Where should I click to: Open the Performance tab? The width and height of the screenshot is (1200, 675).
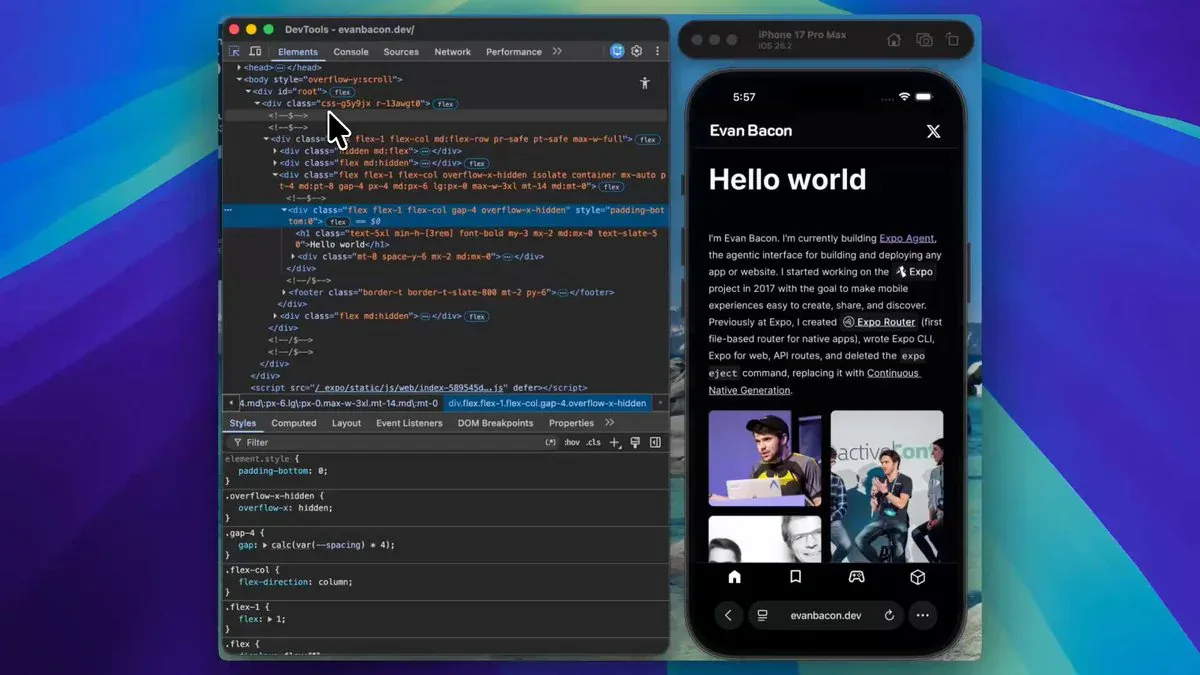[x=514, y=52]
